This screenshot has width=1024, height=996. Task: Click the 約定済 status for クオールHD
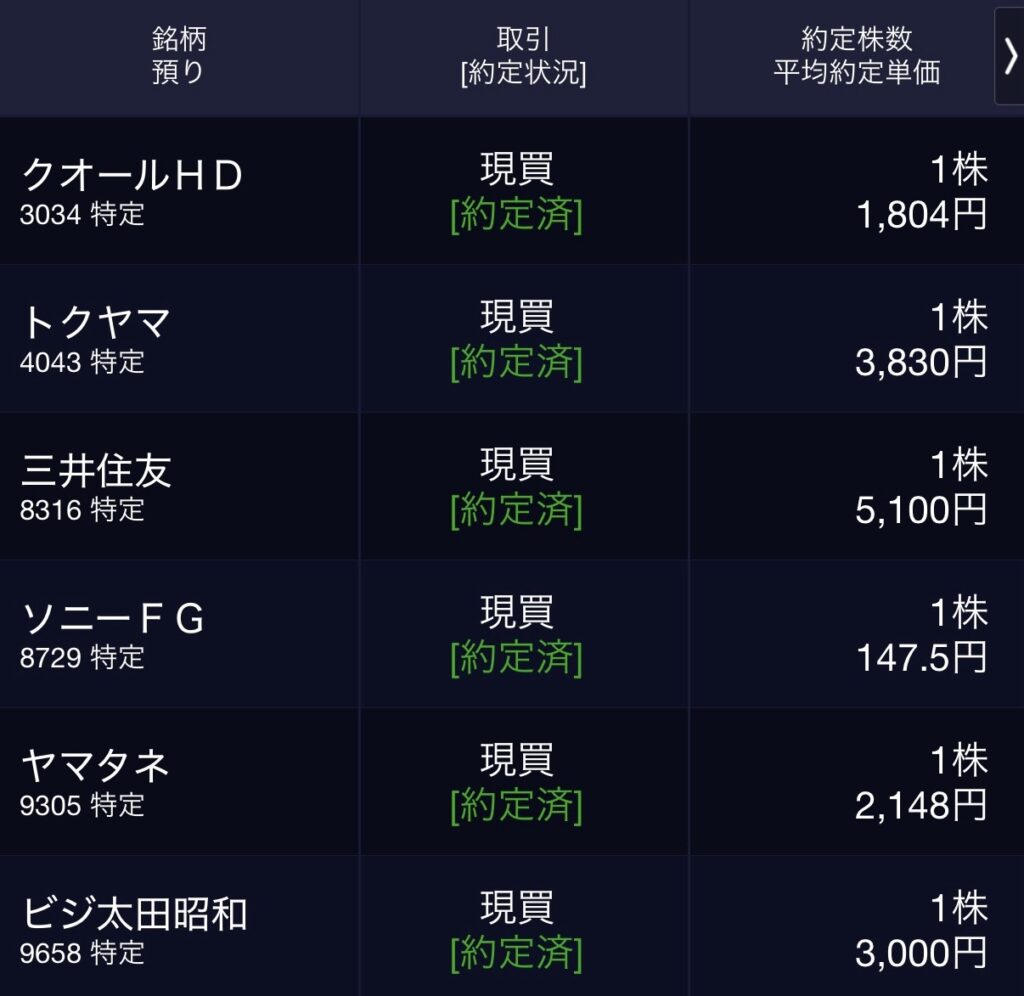coord(517,215)
